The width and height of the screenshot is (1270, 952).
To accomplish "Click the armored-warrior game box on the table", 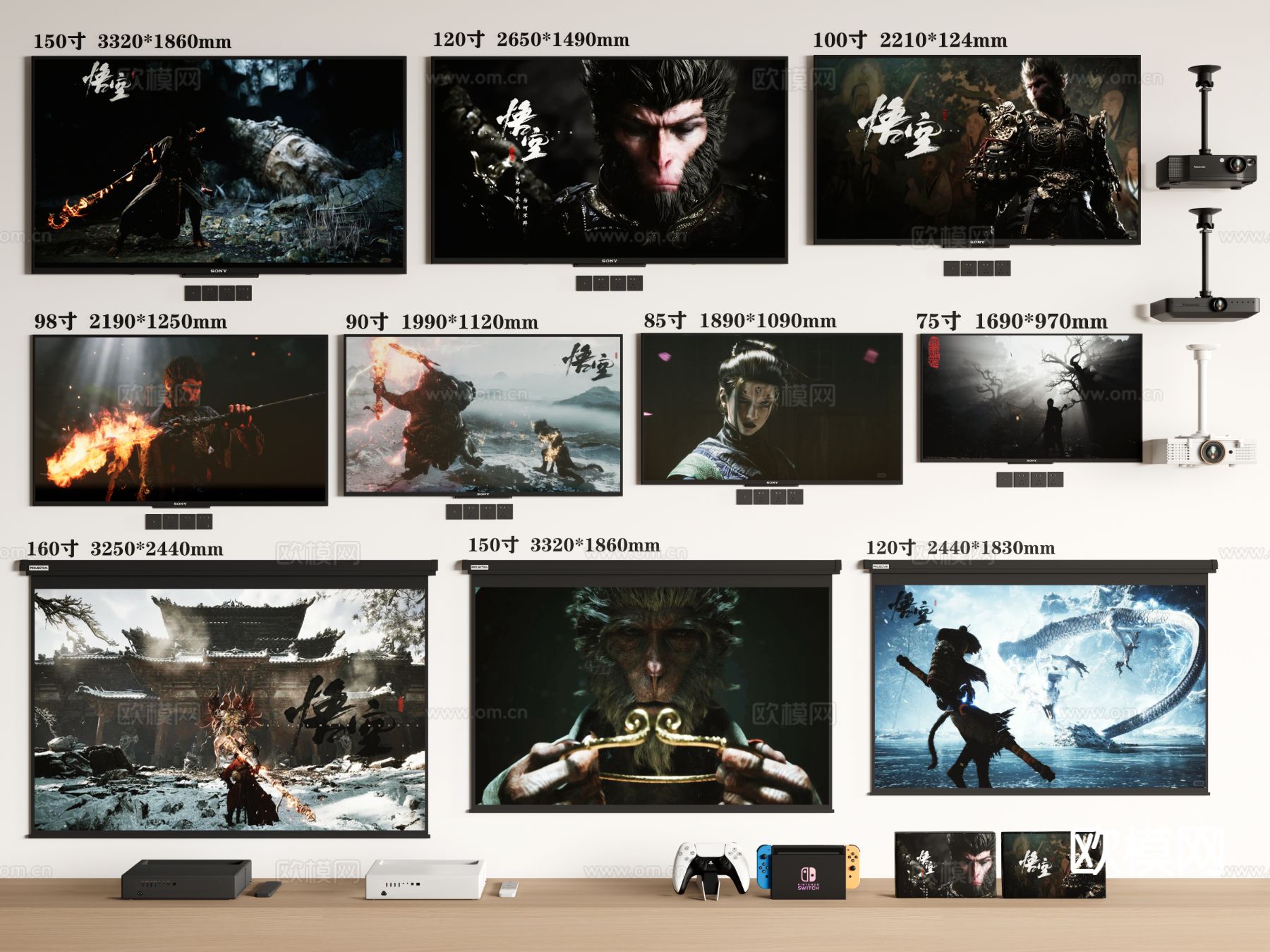I will click(1053, 865).
